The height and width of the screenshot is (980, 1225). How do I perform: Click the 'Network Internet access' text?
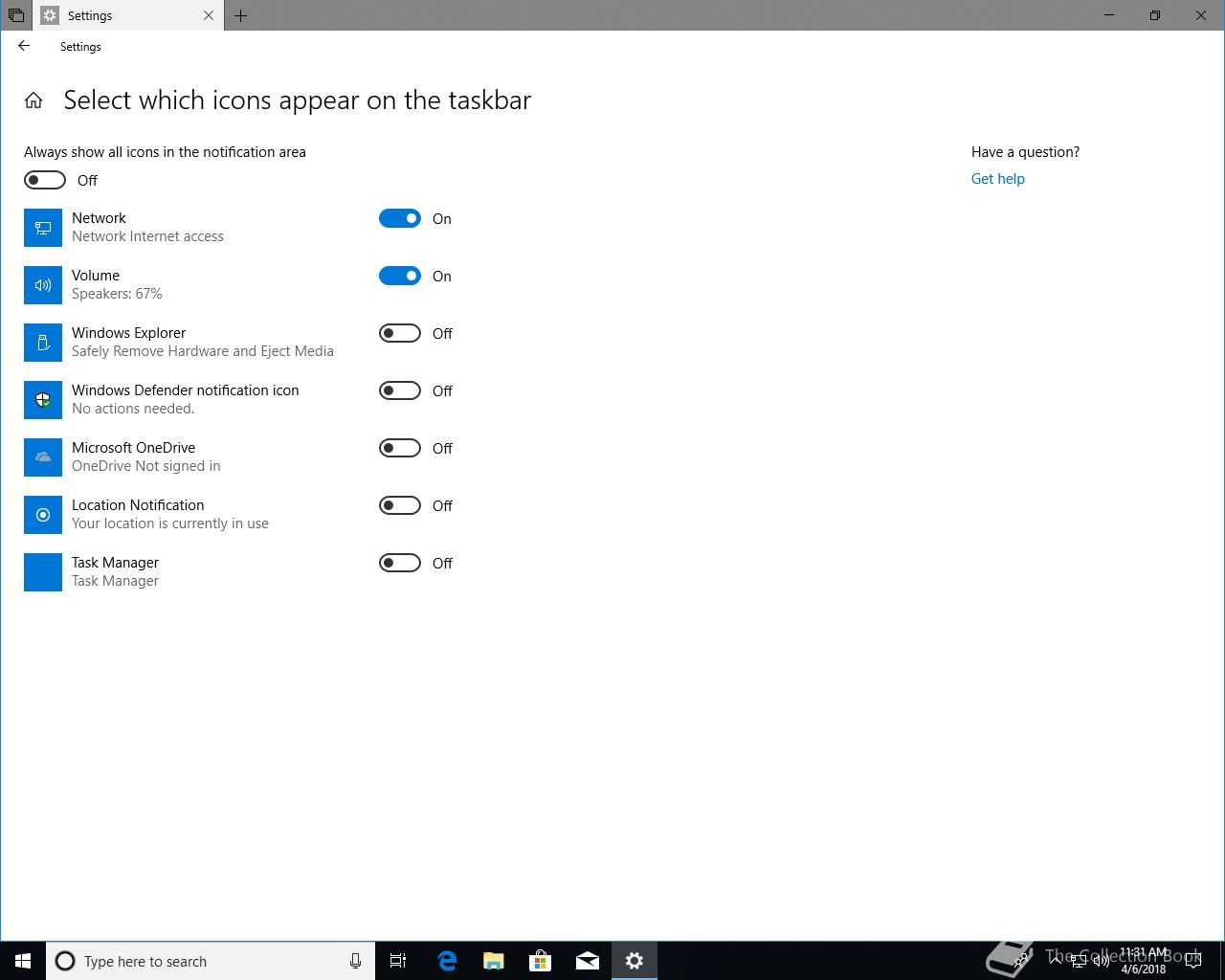pyautogui.click(x=147, y=236)
